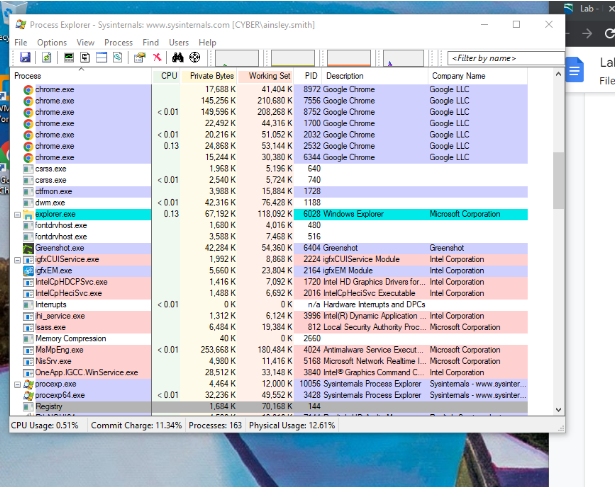Sort by the Description column header

point(375,76)
